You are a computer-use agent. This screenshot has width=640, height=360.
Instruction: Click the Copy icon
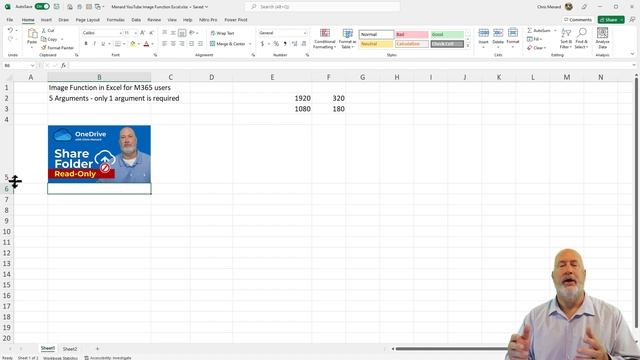point(44,39)
